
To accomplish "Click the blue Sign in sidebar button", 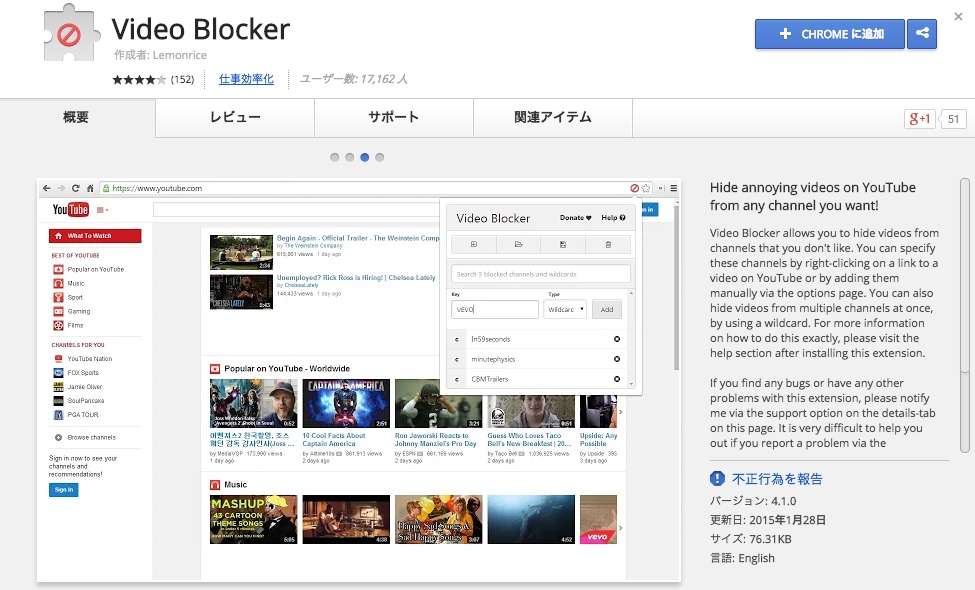I will click(63, 490).
